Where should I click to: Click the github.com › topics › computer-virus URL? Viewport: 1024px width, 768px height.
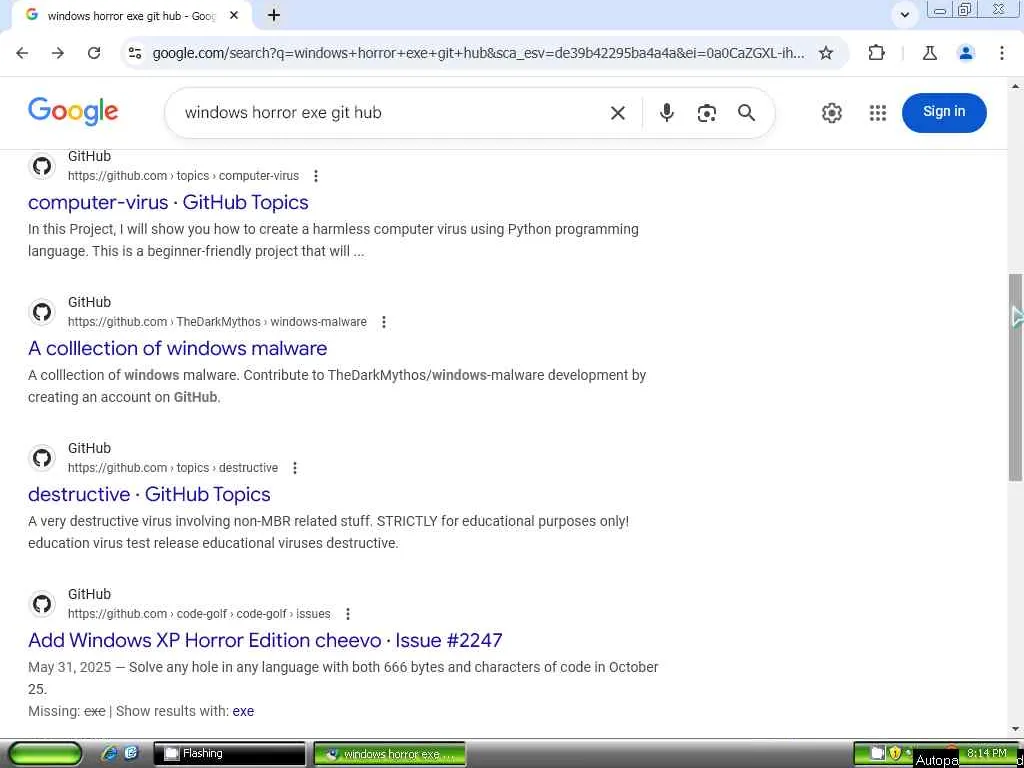tap(184, 176)
